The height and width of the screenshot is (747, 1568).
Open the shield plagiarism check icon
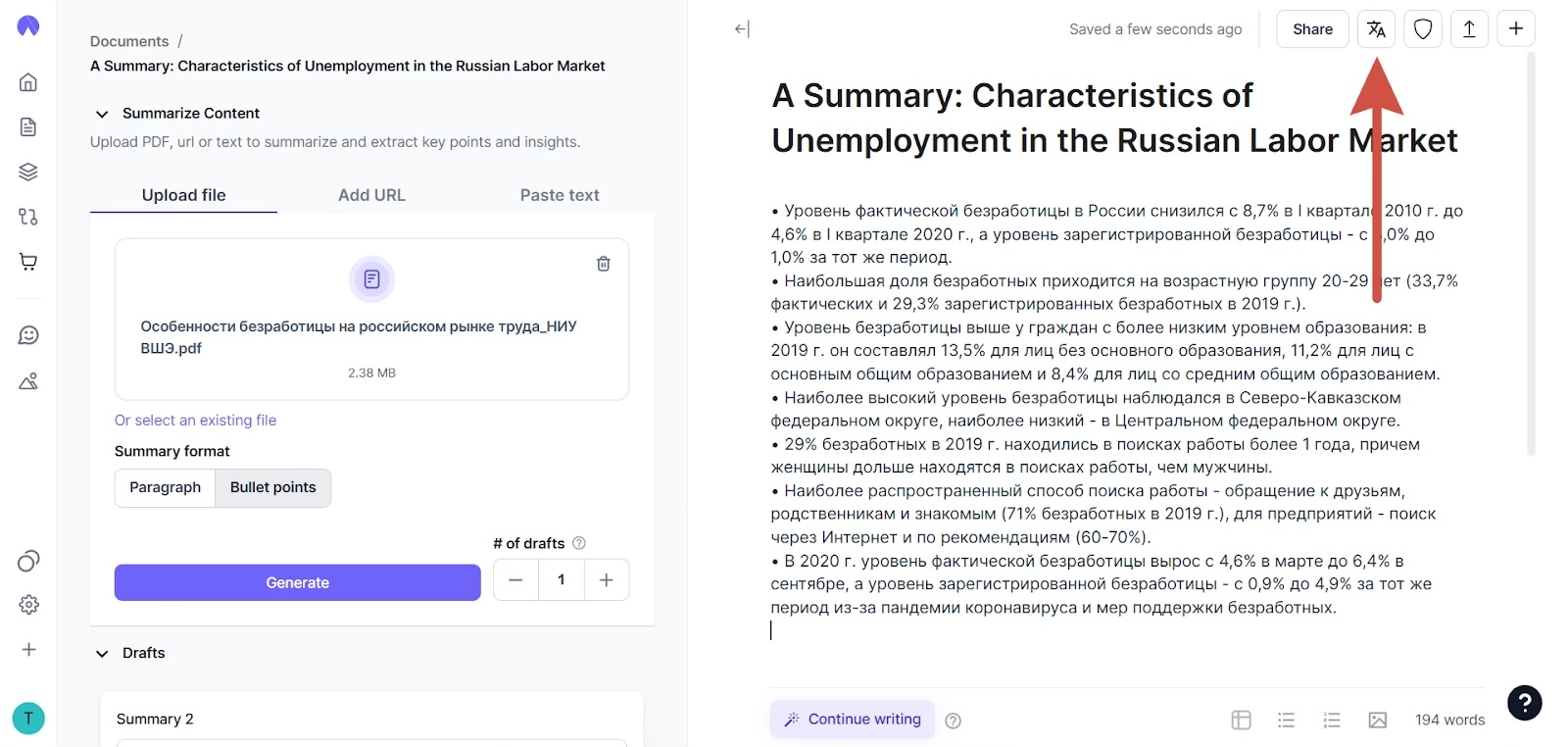click(x=1423, y=29)
